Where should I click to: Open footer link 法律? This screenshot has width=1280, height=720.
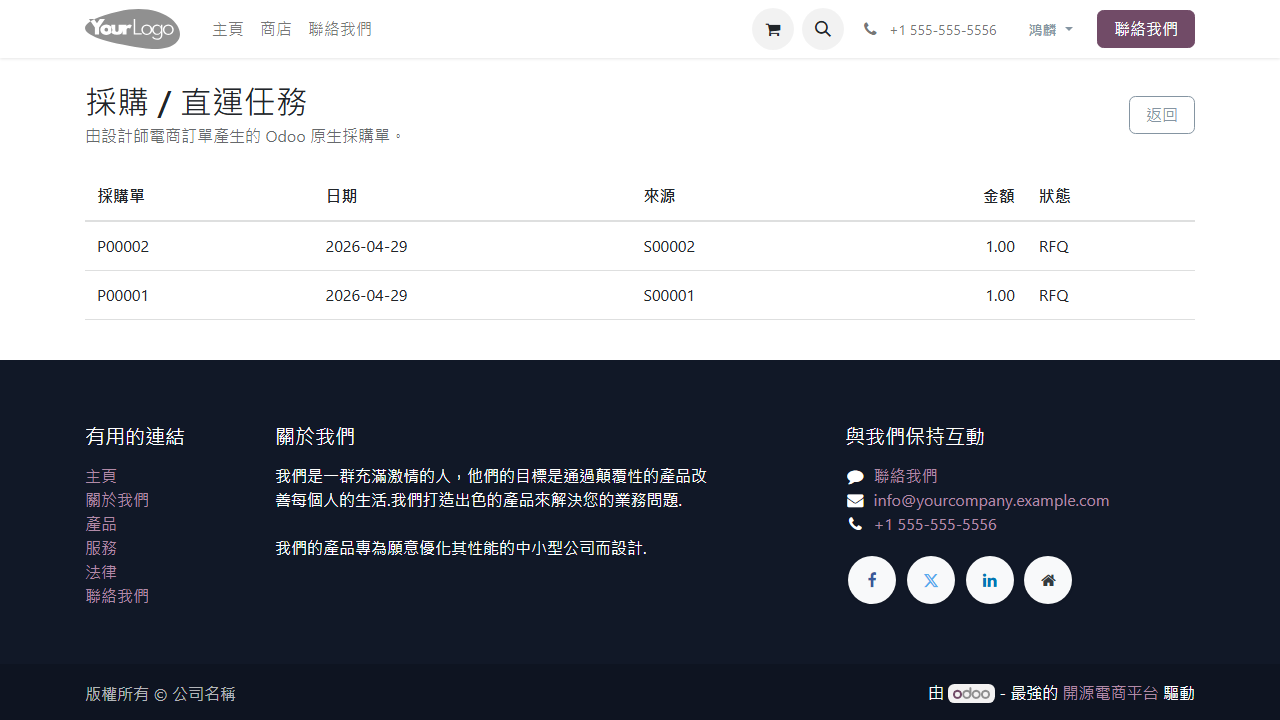pyautogui.click(x=101, y=572)
